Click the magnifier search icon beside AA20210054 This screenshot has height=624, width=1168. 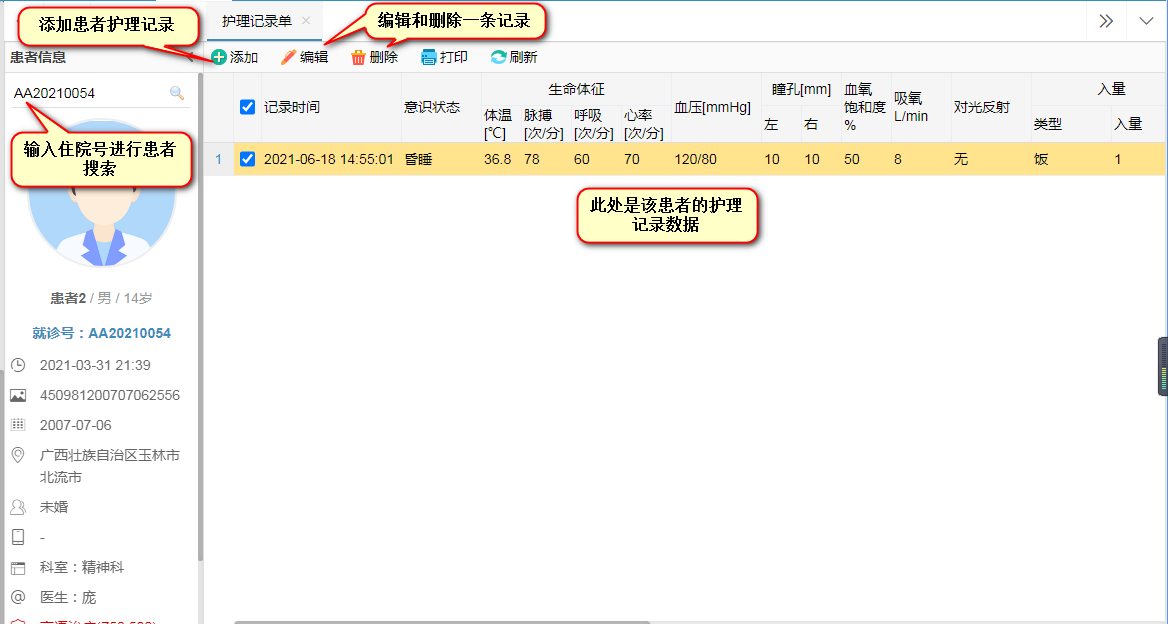click(x=177, y=93)
